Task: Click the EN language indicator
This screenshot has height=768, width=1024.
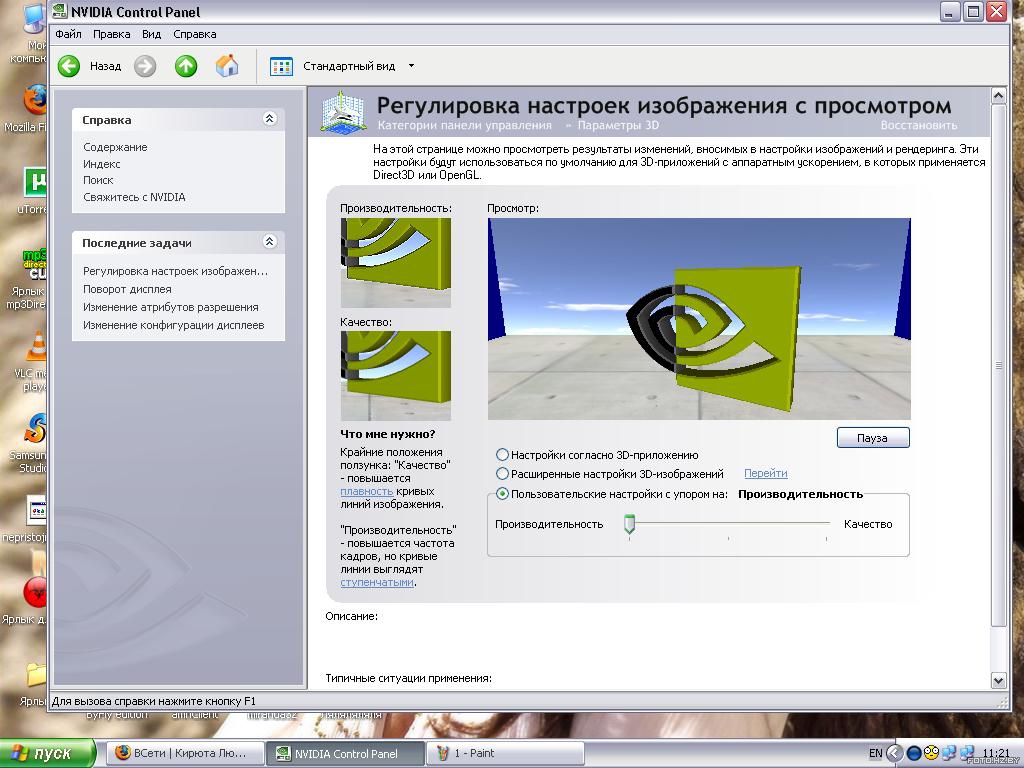Action: point(876,753)
